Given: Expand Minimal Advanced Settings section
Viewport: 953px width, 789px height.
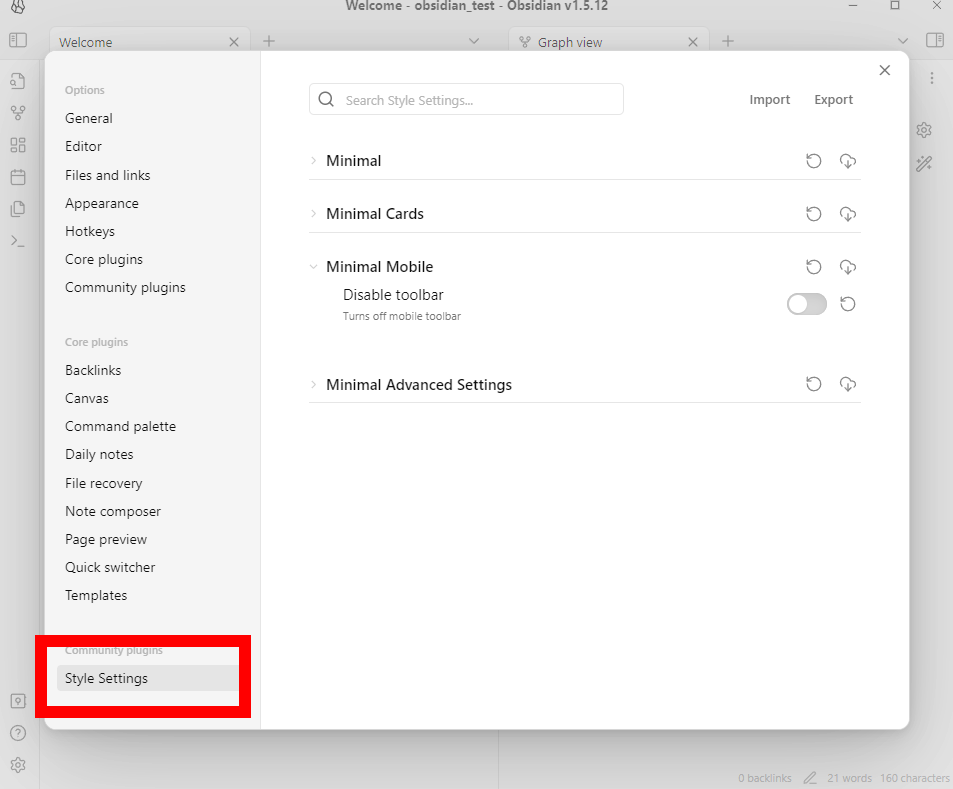Looking at the screenshot, I should click(x=314, y=384).
